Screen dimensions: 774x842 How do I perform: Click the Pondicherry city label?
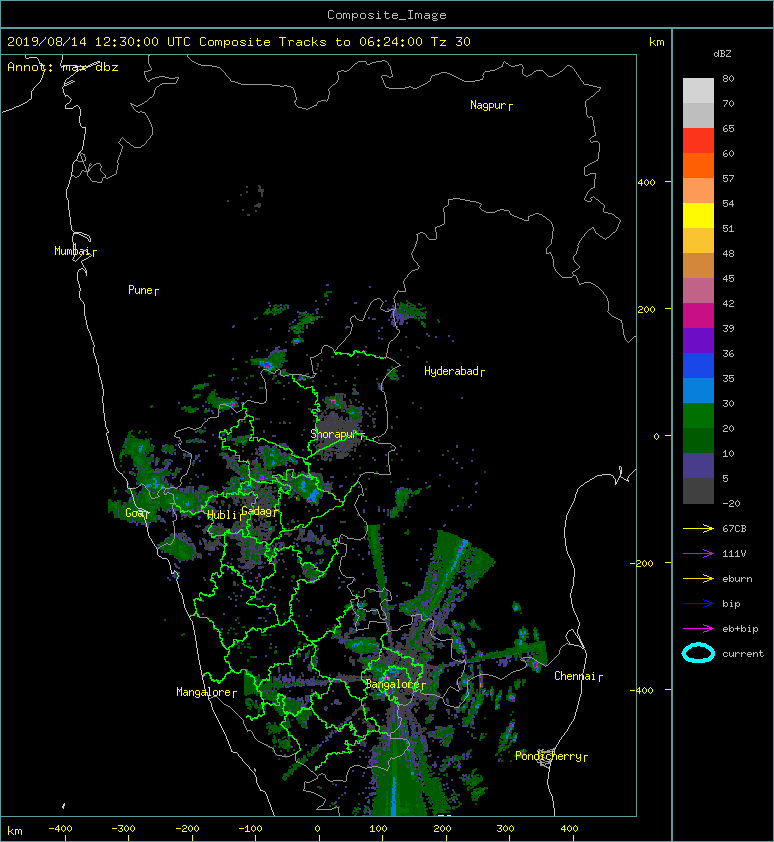[x=548, y=756]
